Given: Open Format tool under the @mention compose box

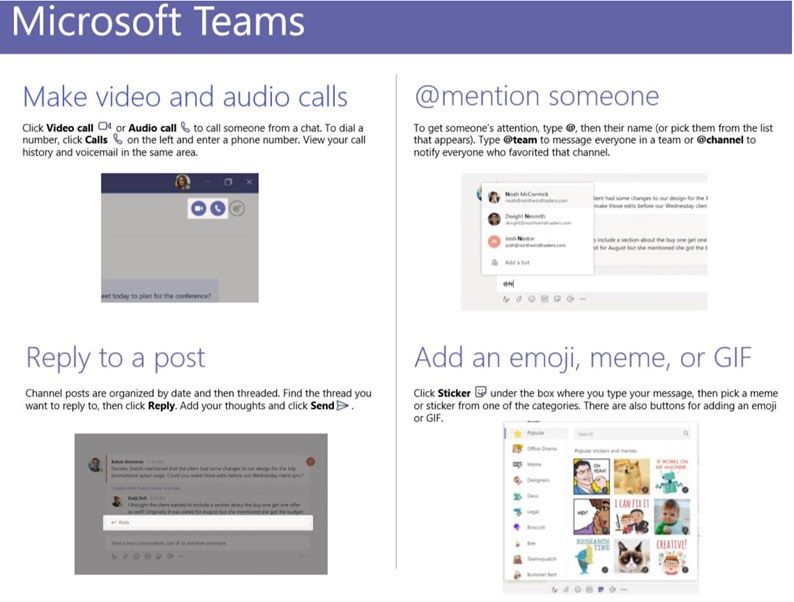Looking at the screenshot, I should coord(506,299).
